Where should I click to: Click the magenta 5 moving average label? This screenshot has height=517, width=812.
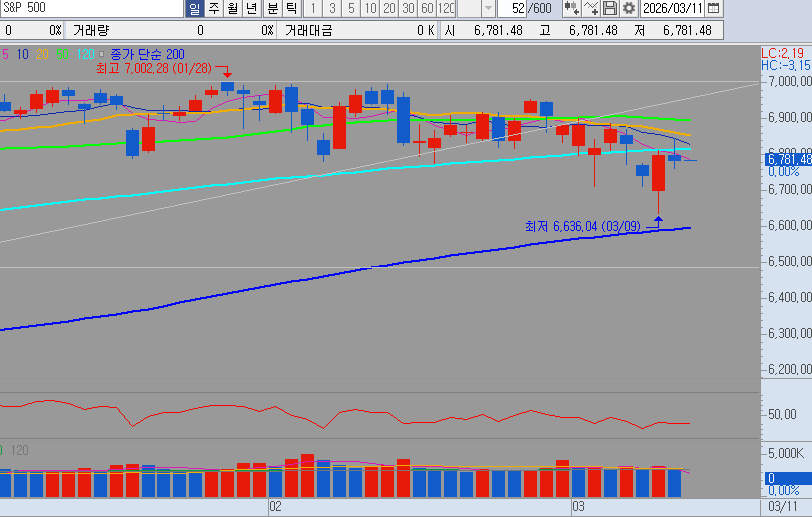click(x=5, y=54)
